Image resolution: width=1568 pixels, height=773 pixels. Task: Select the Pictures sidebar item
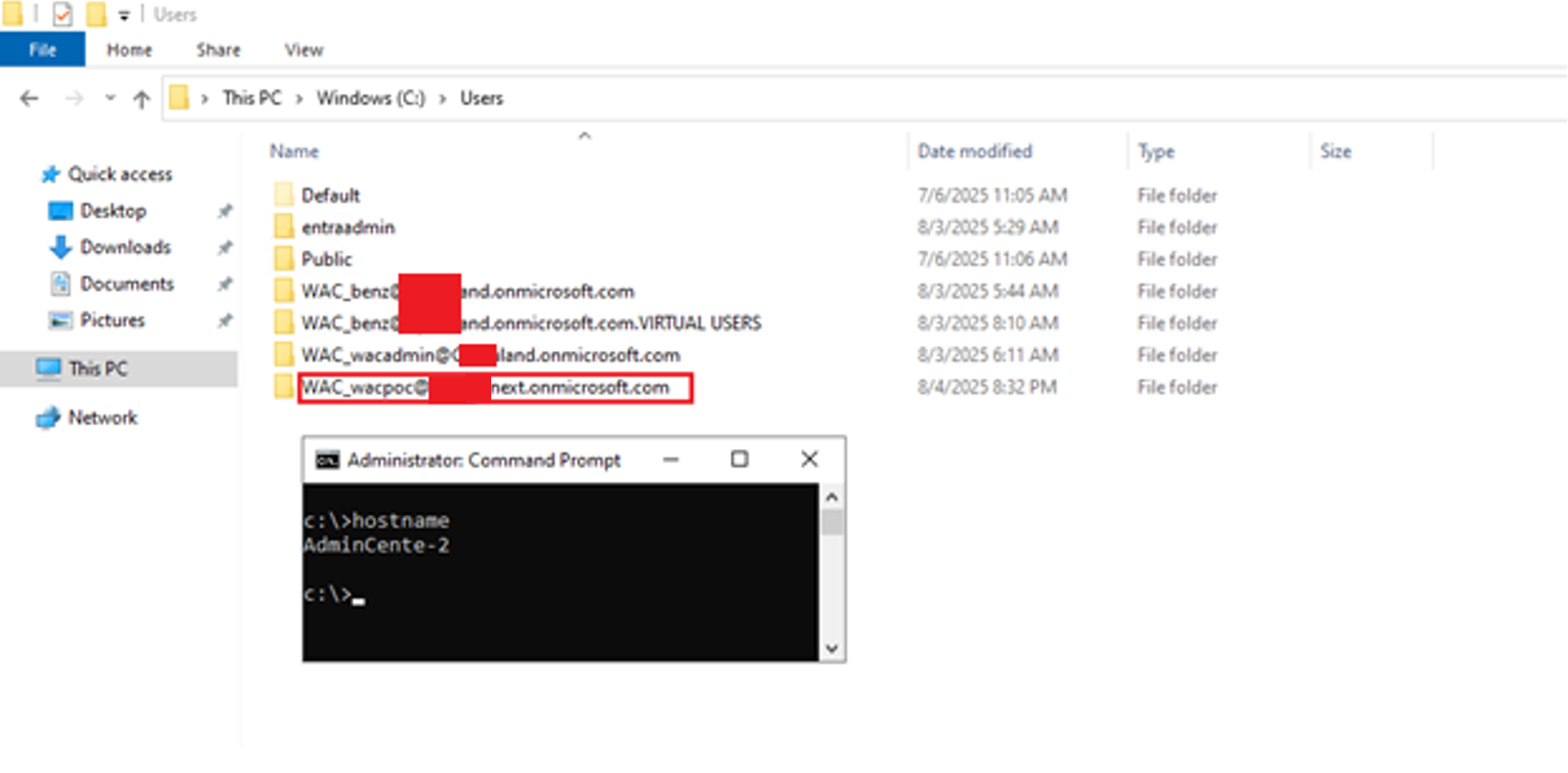112,320
